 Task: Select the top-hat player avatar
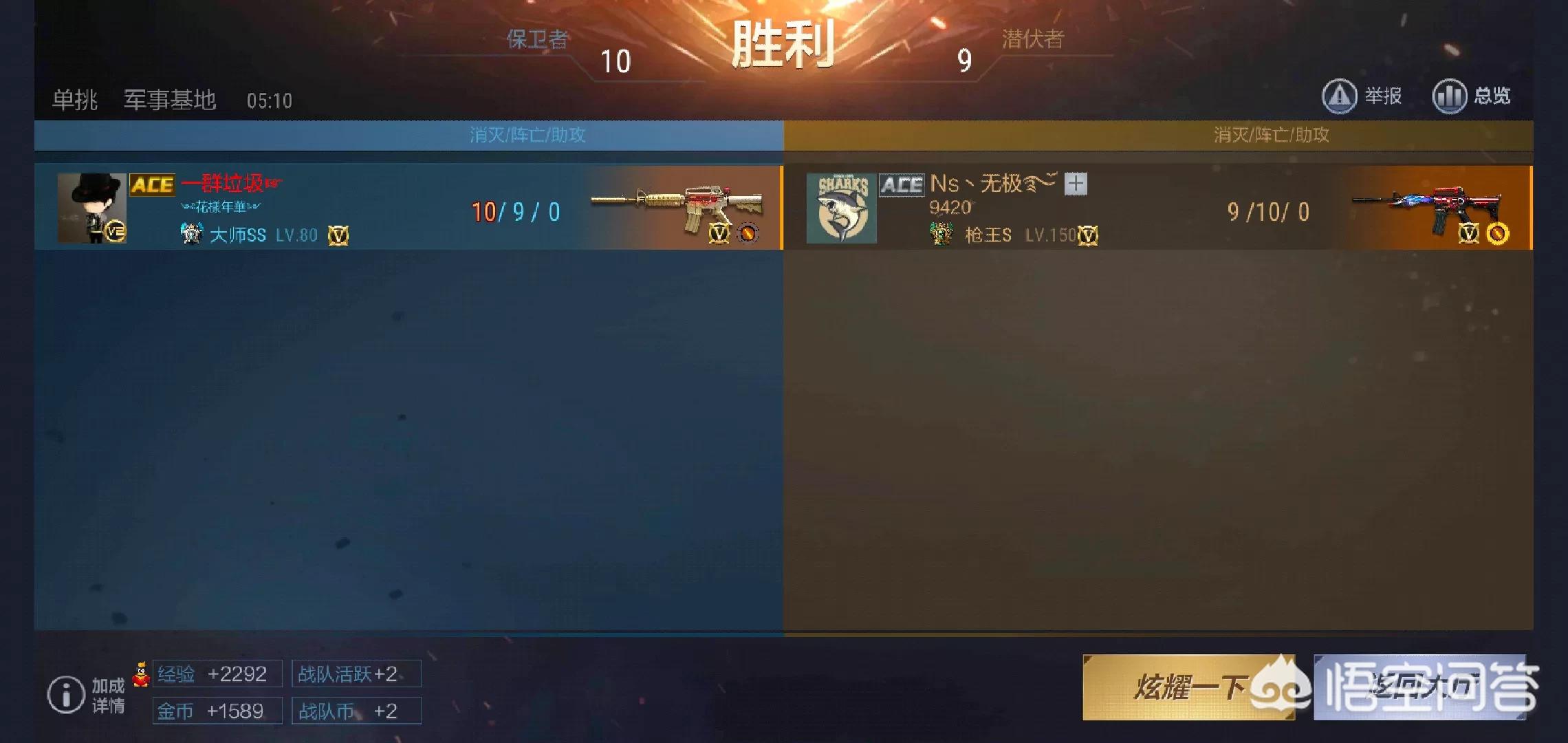point(91,208)
